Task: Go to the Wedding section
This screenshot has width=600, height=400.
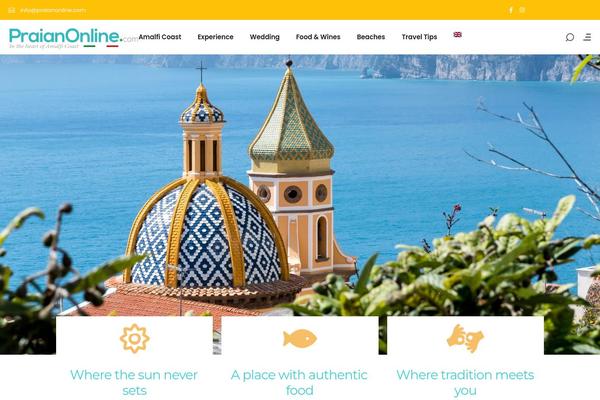Action: pyautogui.click(x=264, y=37)
